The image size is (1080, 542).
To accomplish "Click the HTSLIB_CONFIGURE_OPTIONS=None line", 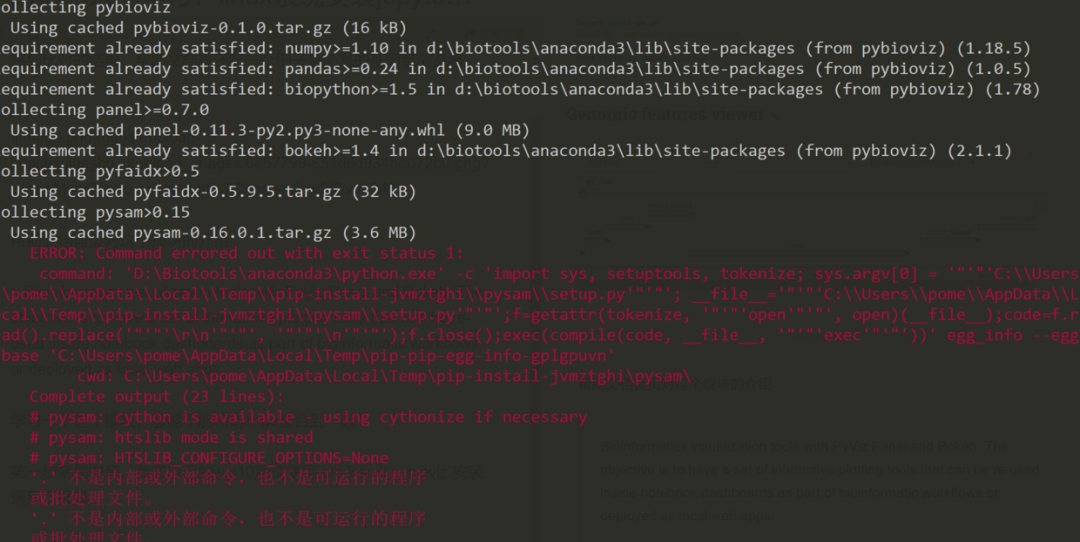I will click(209, 458).
